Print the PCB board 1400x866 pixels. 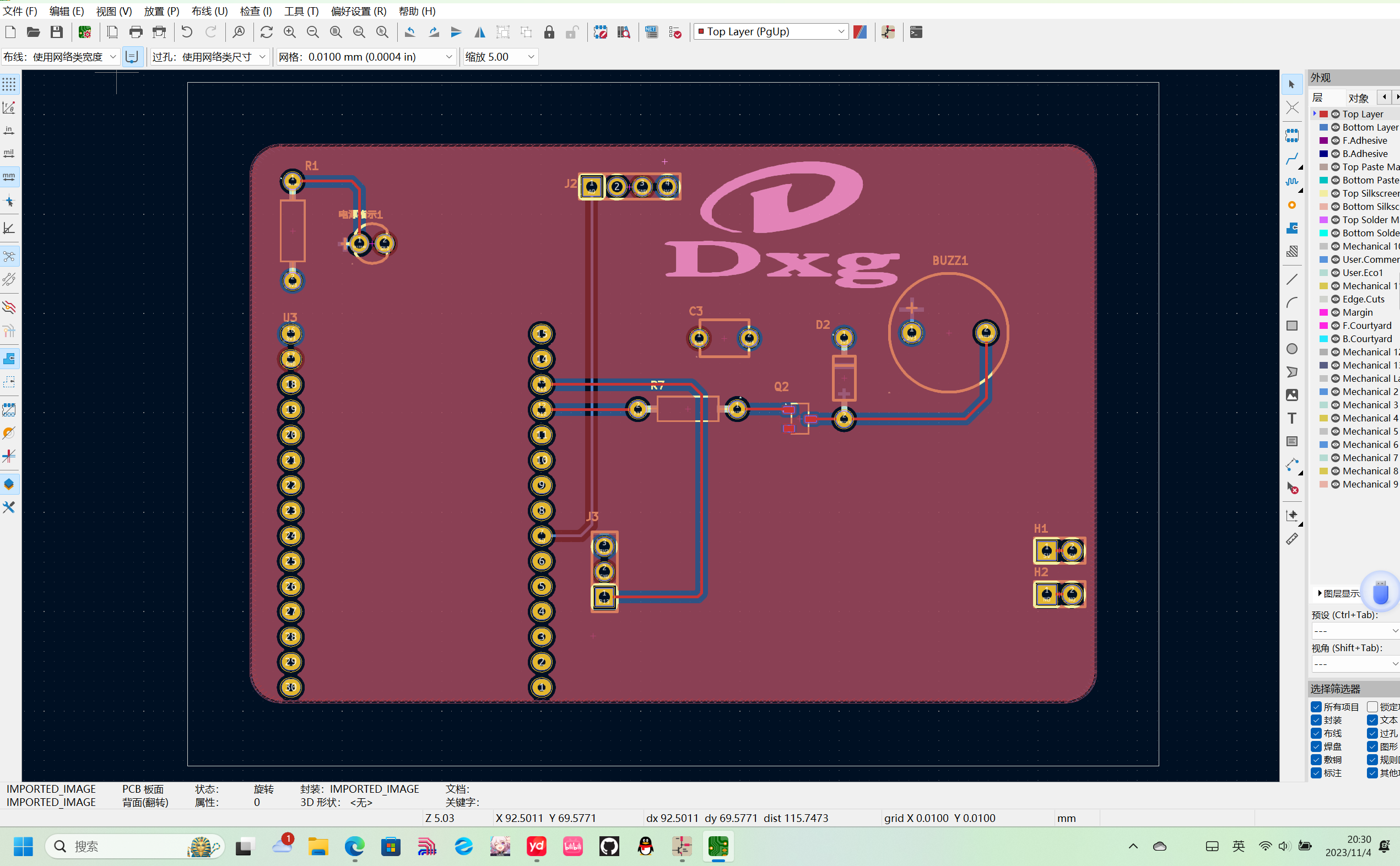point(136,32)
